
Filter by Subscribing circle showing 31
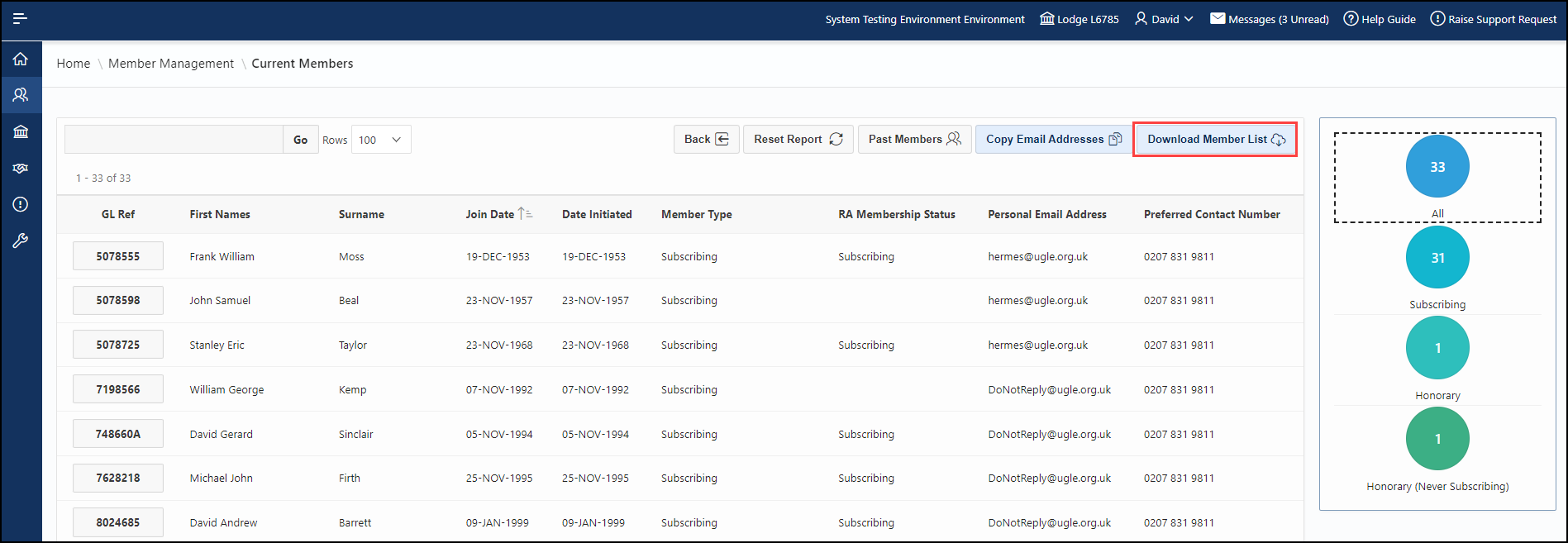[x=1437, y=258]
